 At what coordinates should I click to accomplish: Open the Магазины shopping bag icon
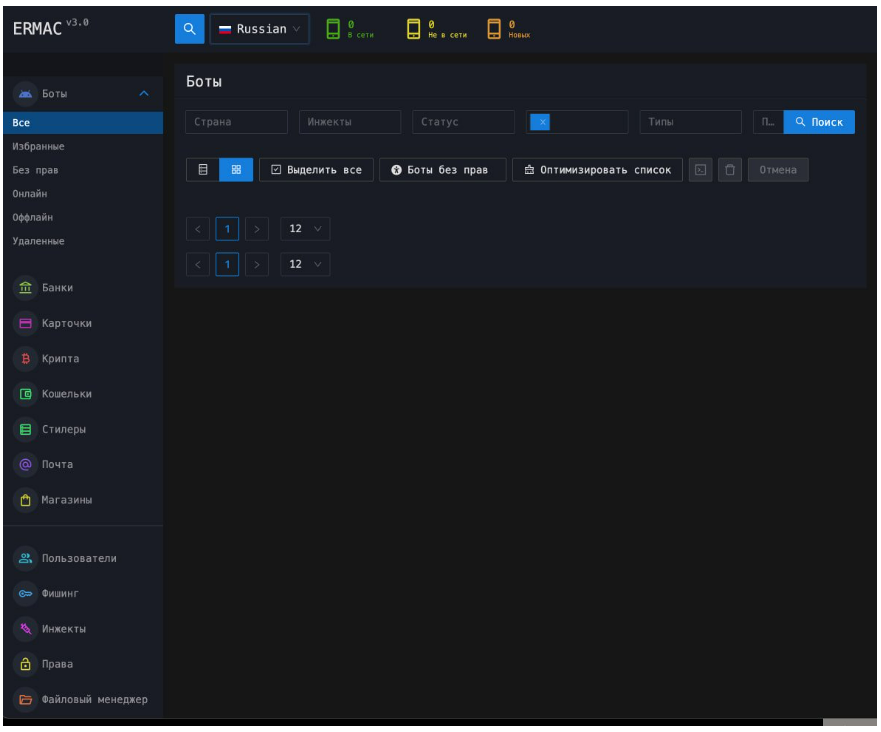point(25,500)
